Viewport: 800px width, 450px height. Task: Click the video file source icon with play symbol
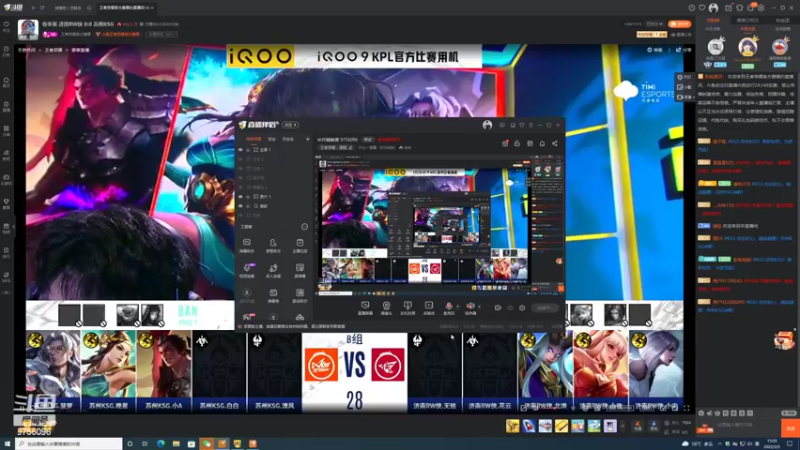pyautogui.click(x=429, y=305)
